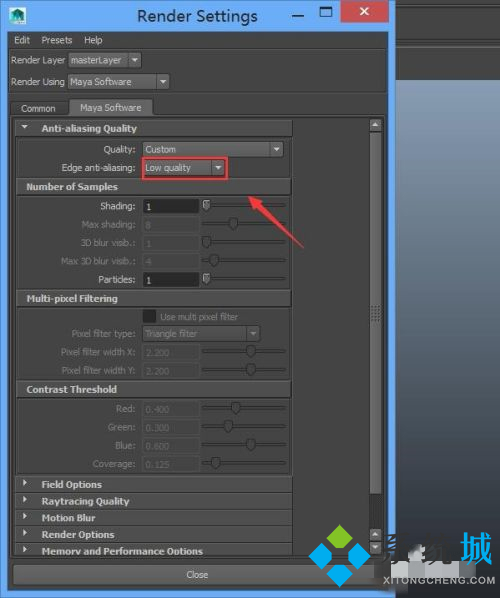This screenshot has height=598, width=500.
Task: Click the Close button at bottom
Action: point(197,574)
